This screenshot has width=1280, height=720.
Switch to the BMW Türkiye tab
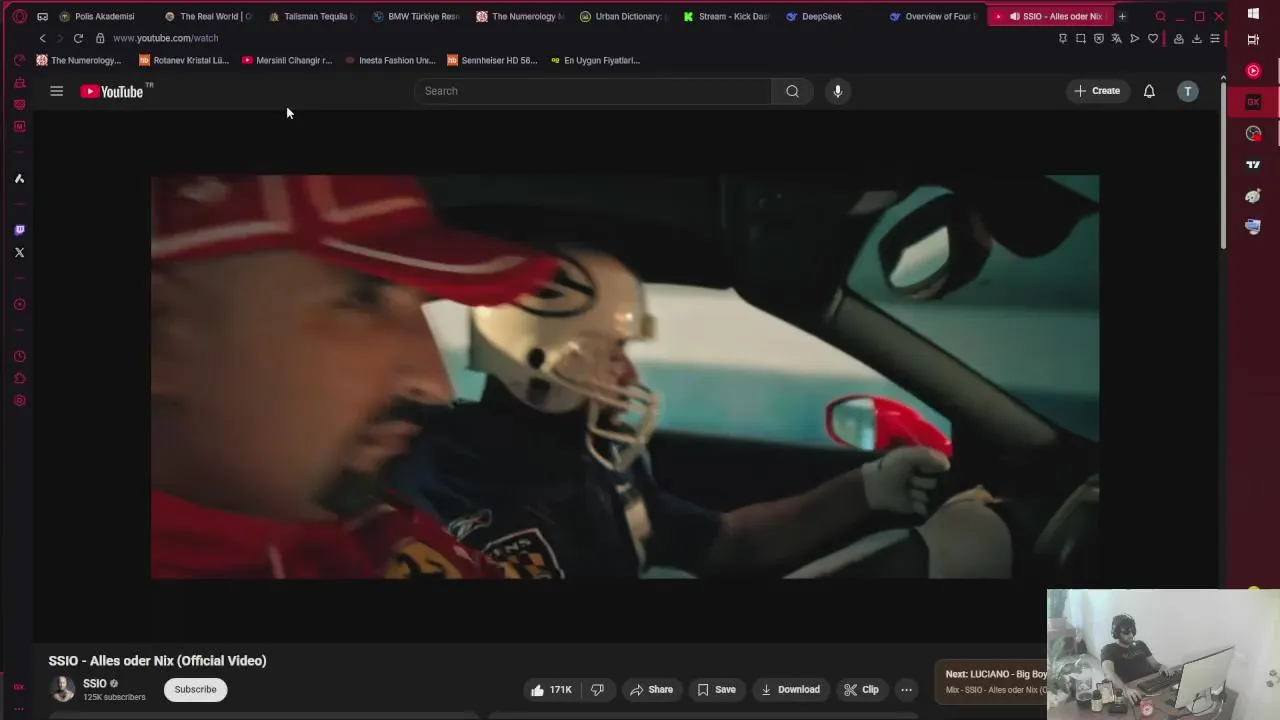click(416, 16)
